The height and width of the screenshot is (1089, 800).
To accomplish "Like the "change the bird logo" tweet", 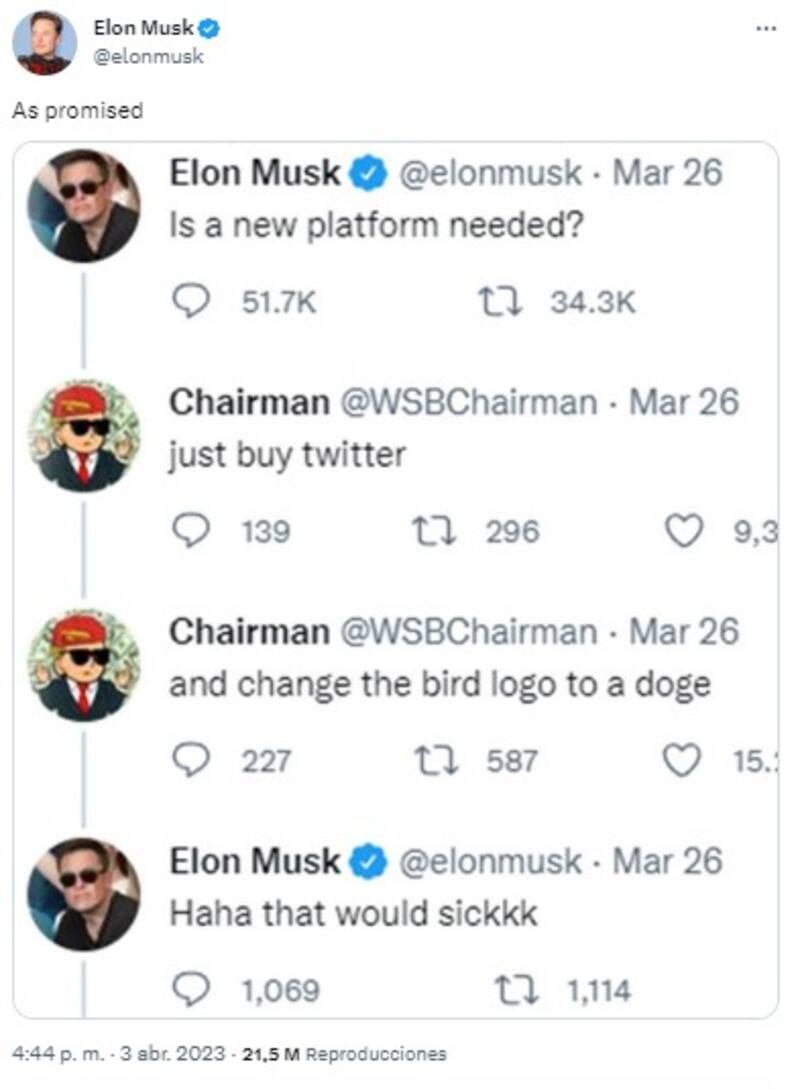I will tap(684, 761).
